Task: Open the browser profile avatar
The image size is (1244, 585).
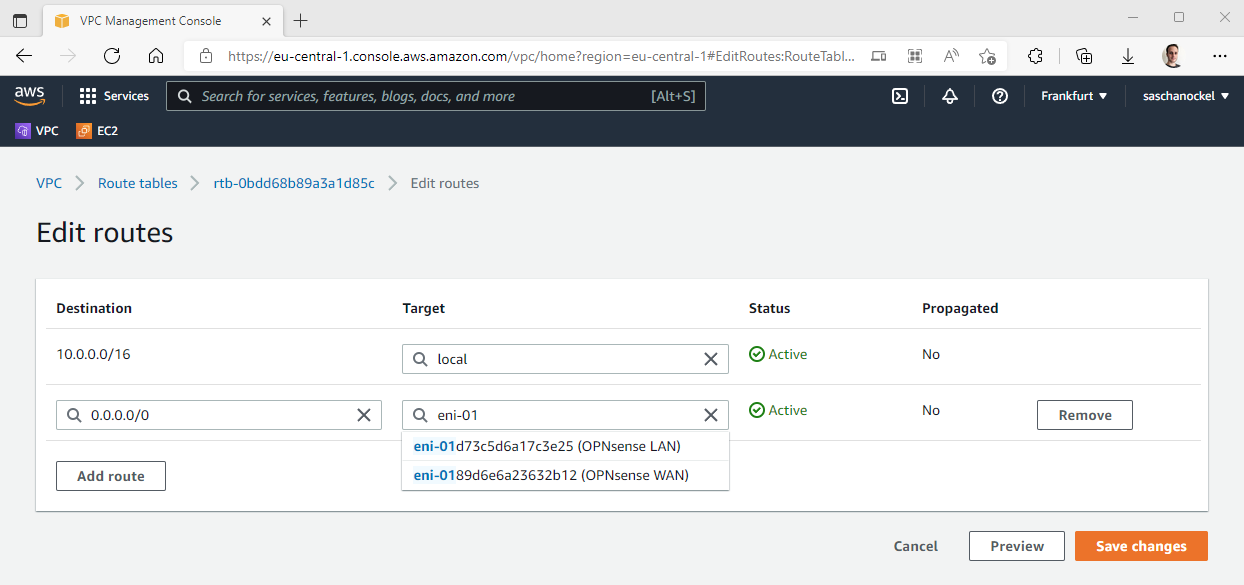Action: [x=1174, y=57]
